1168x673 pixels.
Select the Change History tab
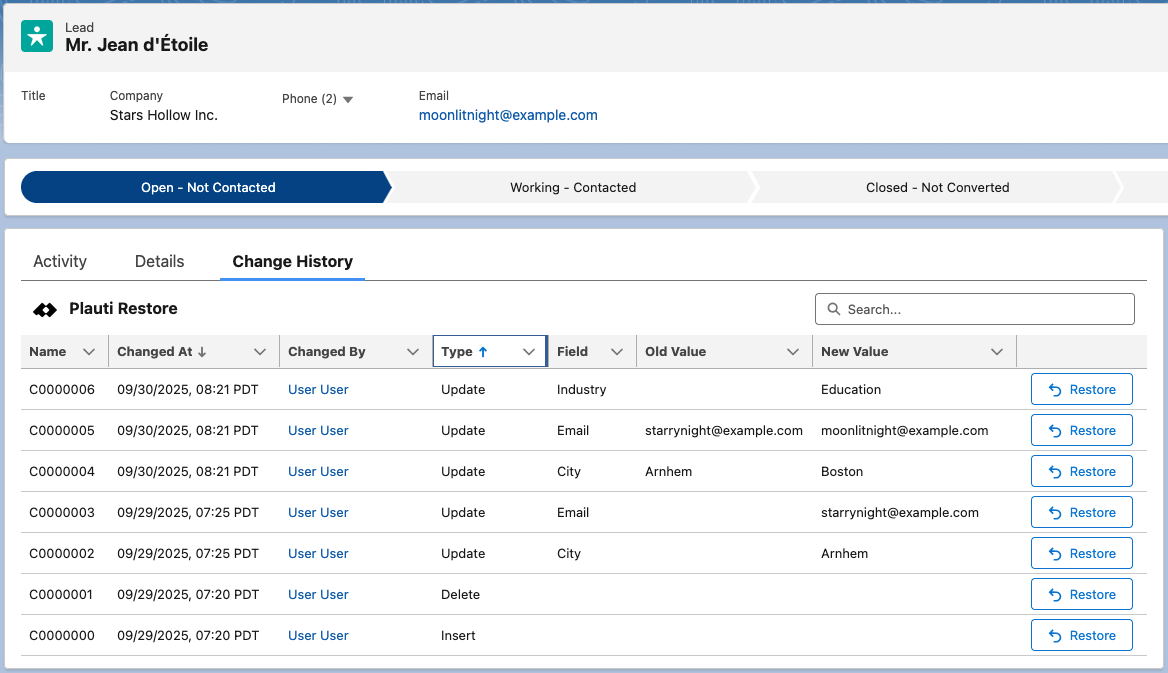coord(293,262)
